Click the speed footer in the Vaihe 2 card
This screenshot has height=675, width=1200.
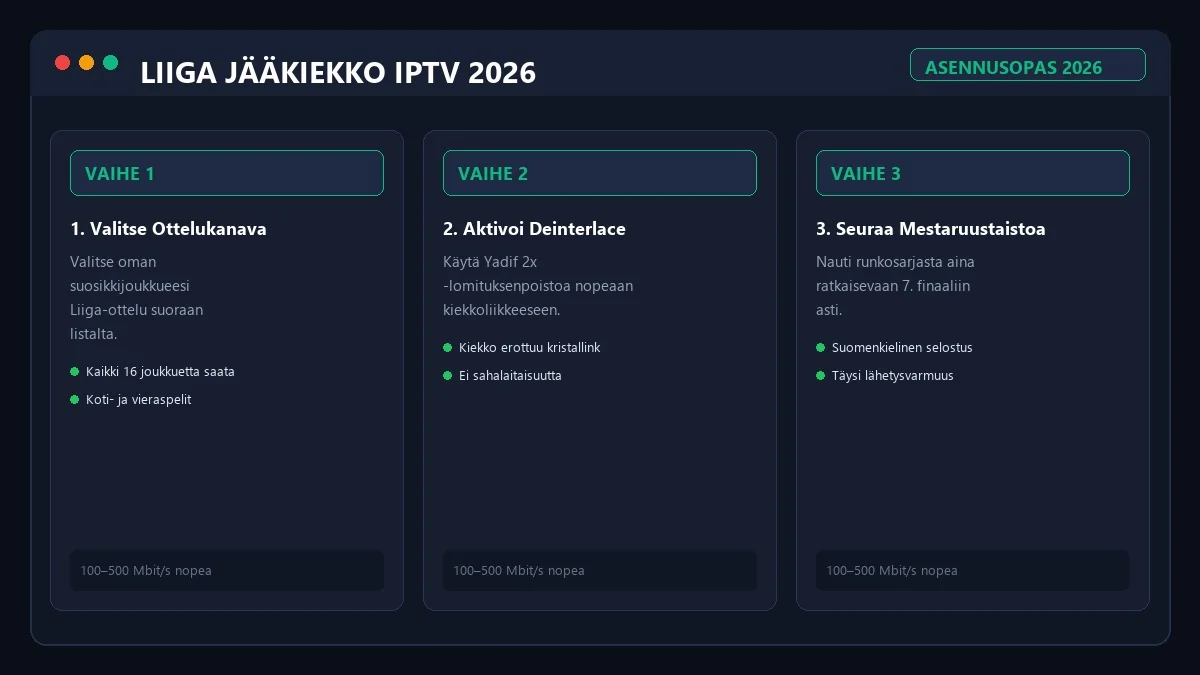[600, 570]
